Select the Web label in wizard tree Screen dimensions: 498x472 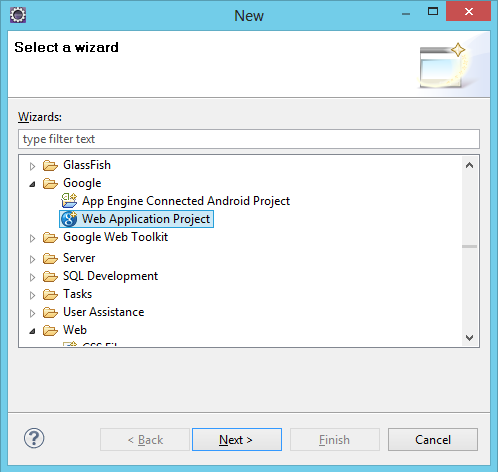click(75, 330)
